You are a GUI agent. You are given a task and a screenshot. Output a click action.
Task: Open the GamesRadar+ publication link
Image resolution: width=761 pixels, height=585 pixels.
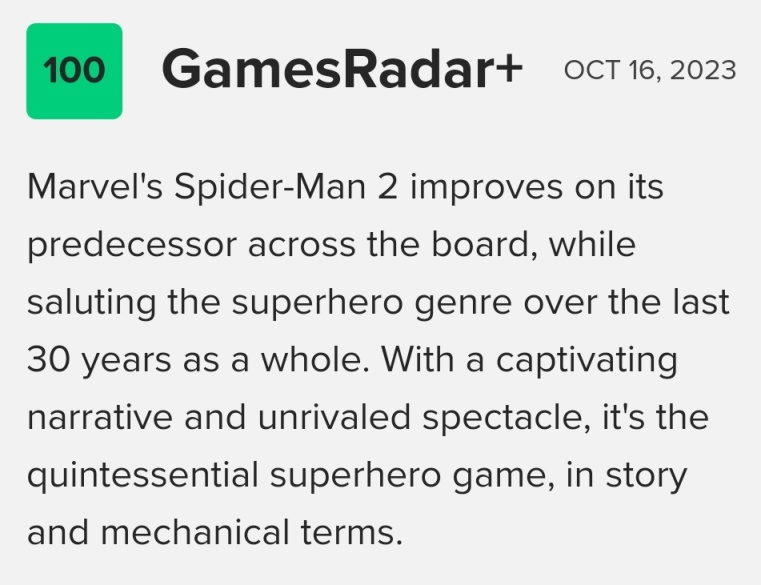point(342,69)
